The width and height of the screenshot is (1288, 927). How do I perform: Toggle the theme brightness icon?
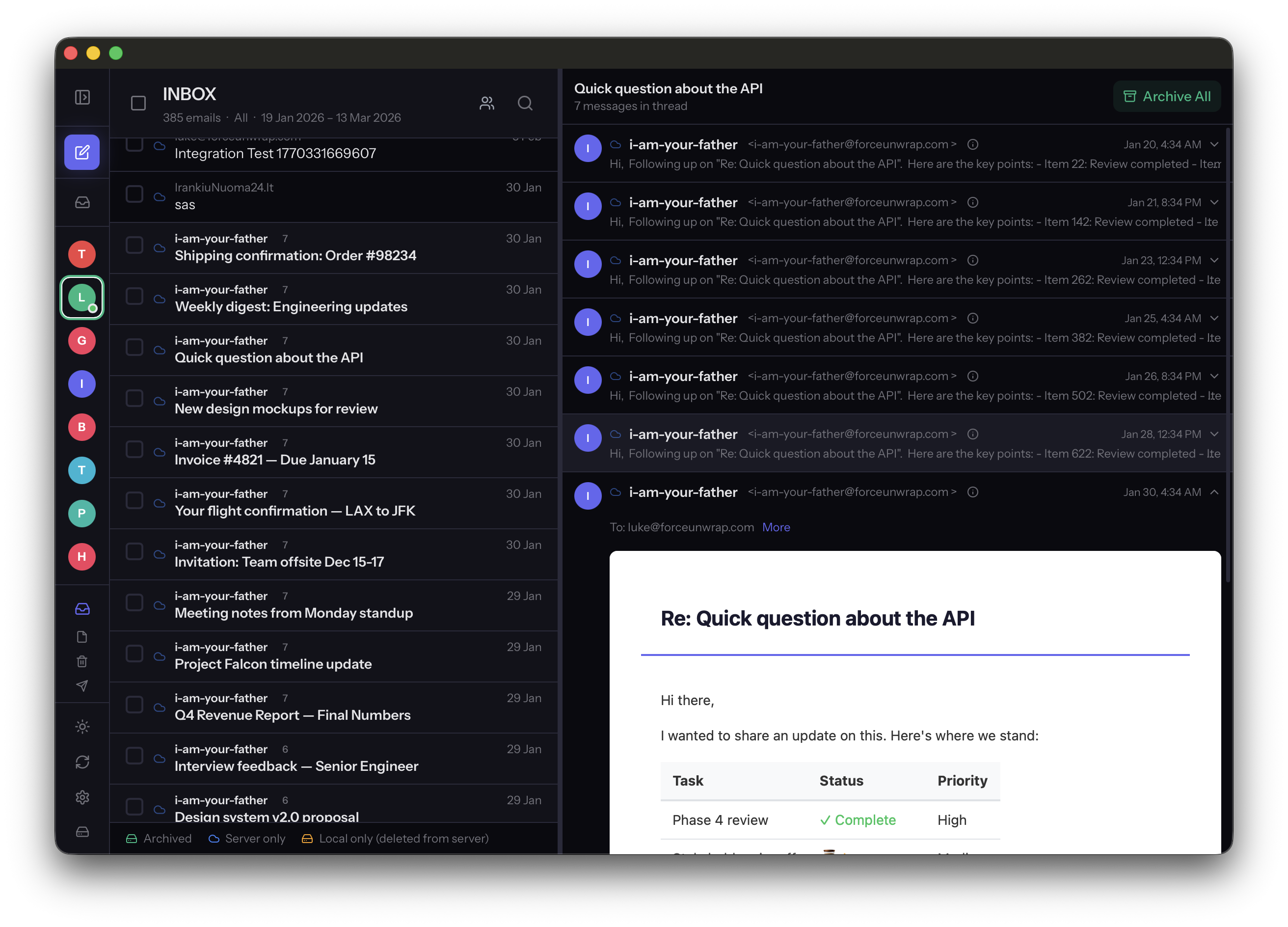[82, 727]
